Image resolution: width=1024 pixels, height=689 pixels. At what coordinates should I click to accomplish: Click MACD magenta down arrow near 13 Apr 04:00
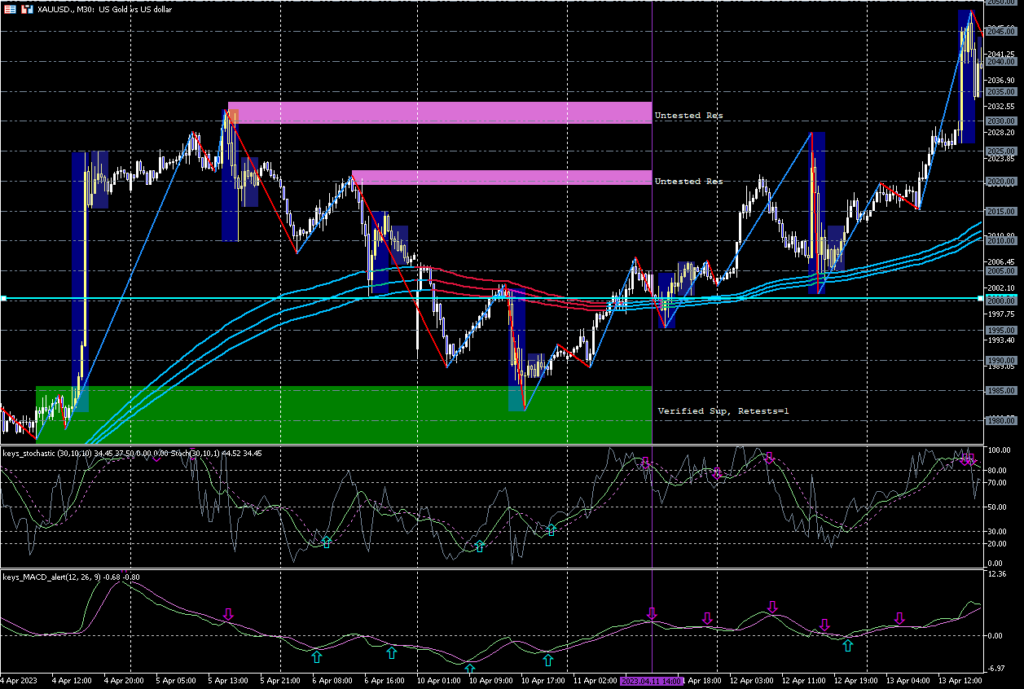point(899,619)
